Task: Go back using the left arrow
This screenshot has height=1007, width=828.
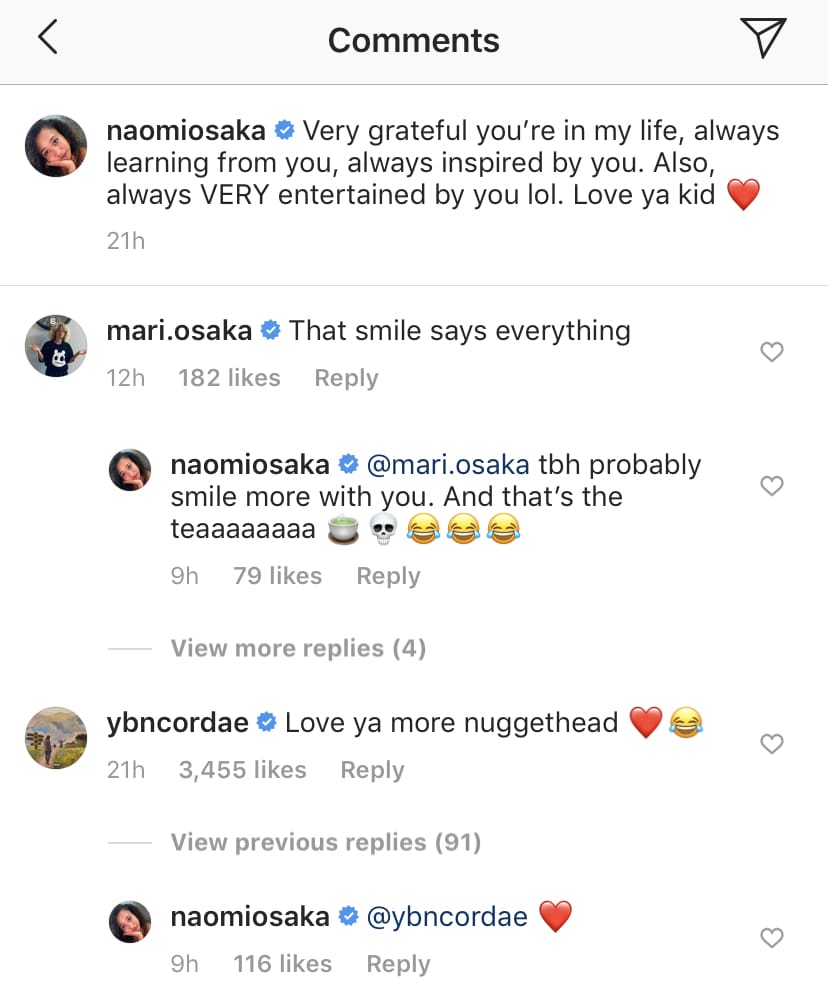Action: 48,38
